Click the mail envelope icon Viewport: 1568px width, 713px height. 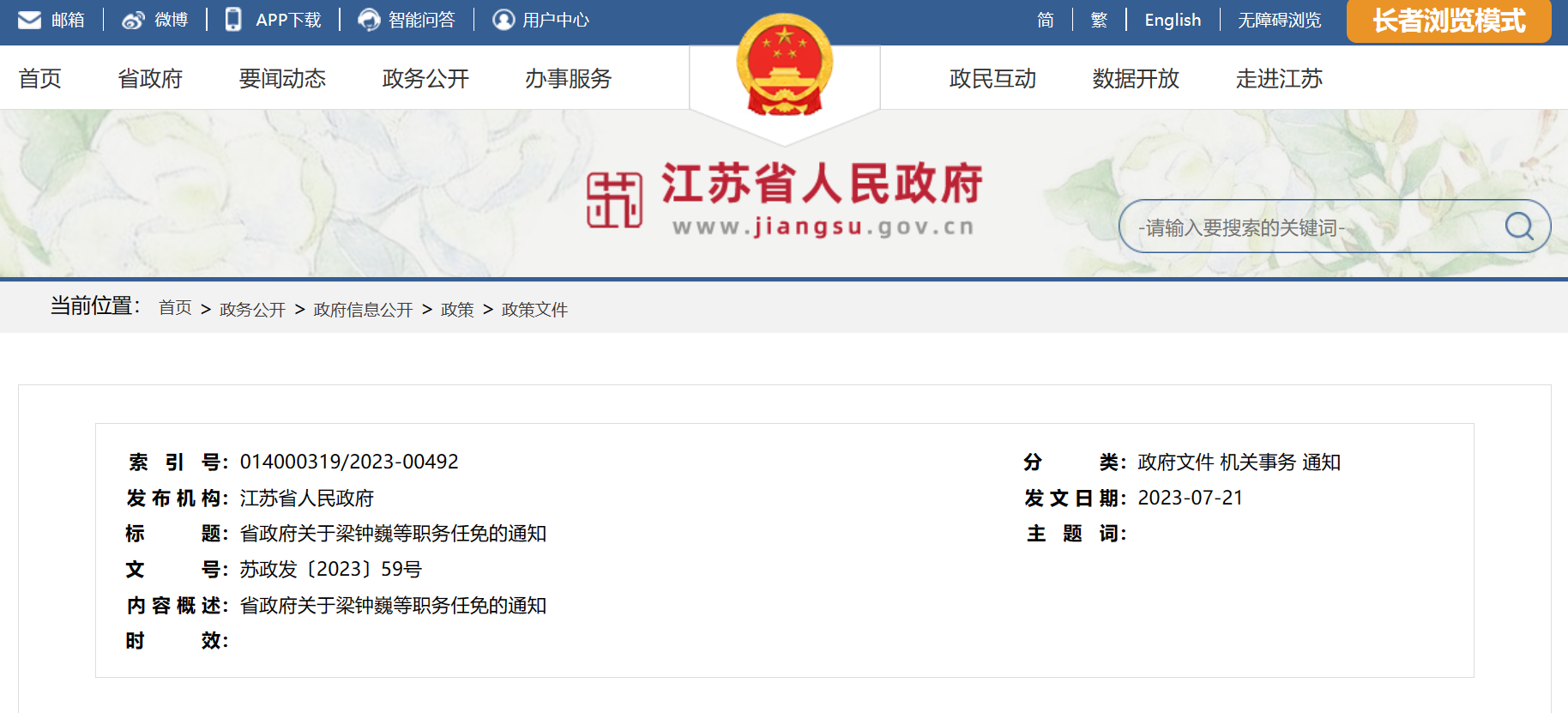tap(30, 20)
